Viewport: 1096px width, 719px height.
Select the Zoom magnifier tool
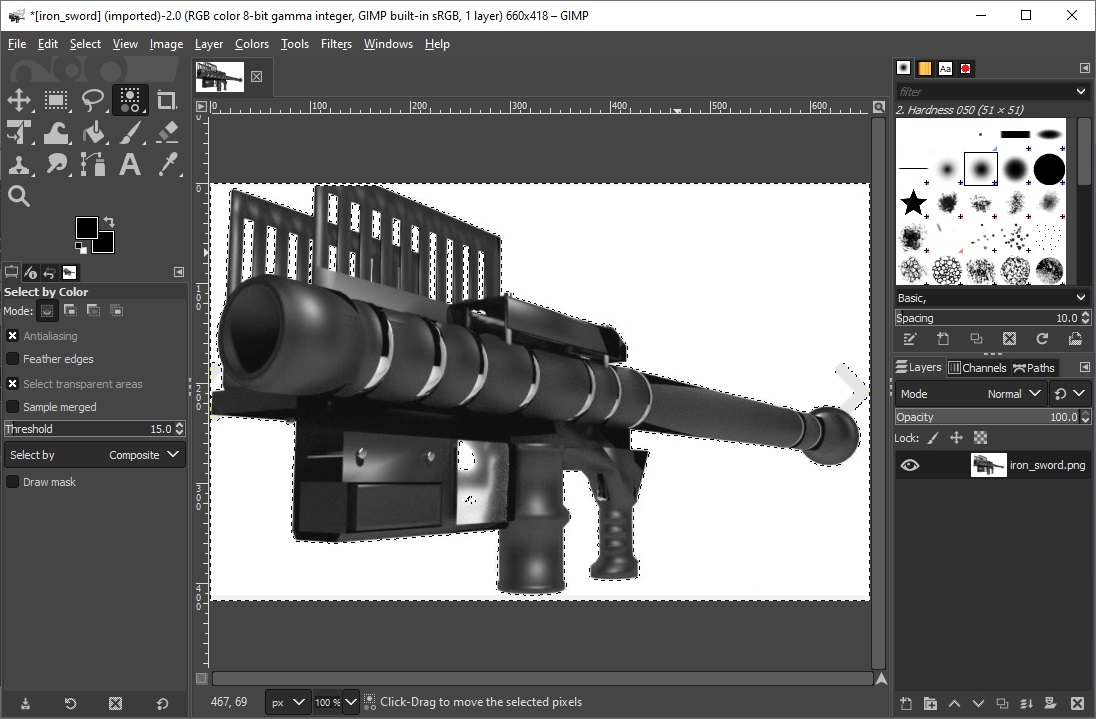[19, 196]
